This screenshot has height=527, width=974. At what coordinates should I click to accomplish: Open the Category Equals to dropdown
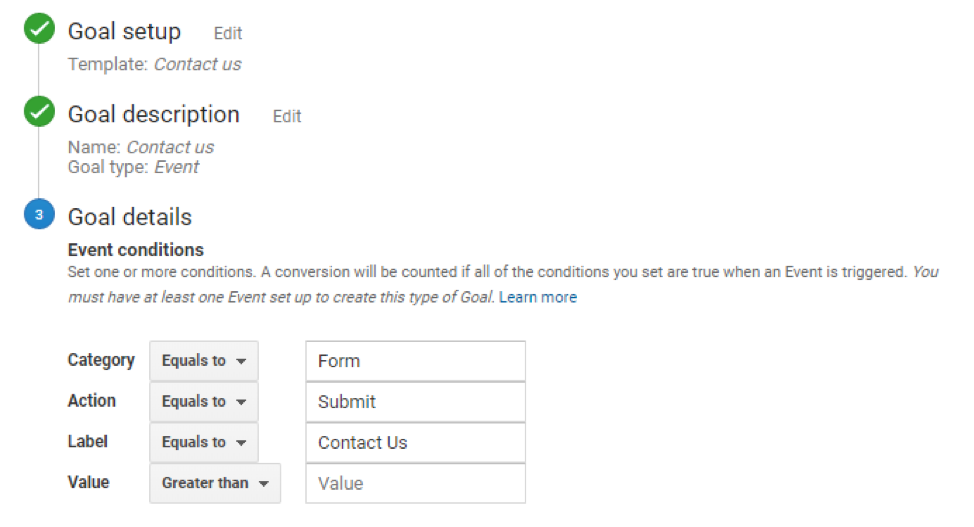tap(204, 360)
